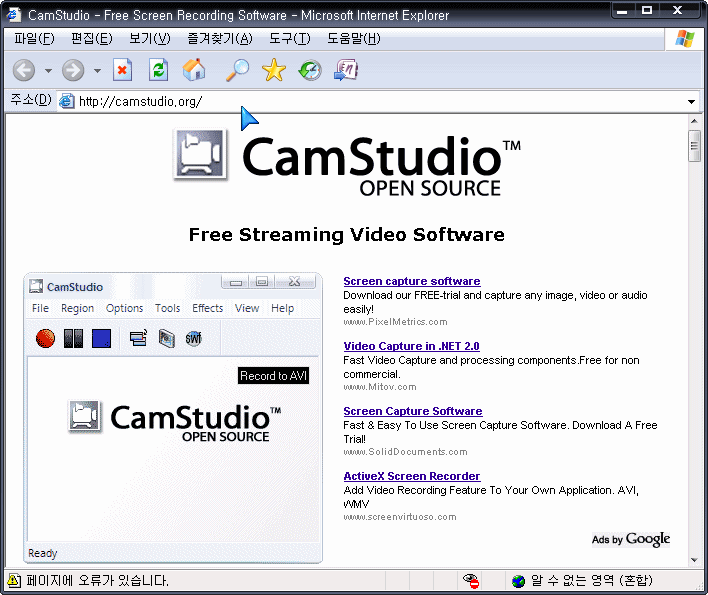The height and width of the screenshot is (595, 708).
Task: Click the red Record button in CamStudio
Action: (x=45, y=338)
